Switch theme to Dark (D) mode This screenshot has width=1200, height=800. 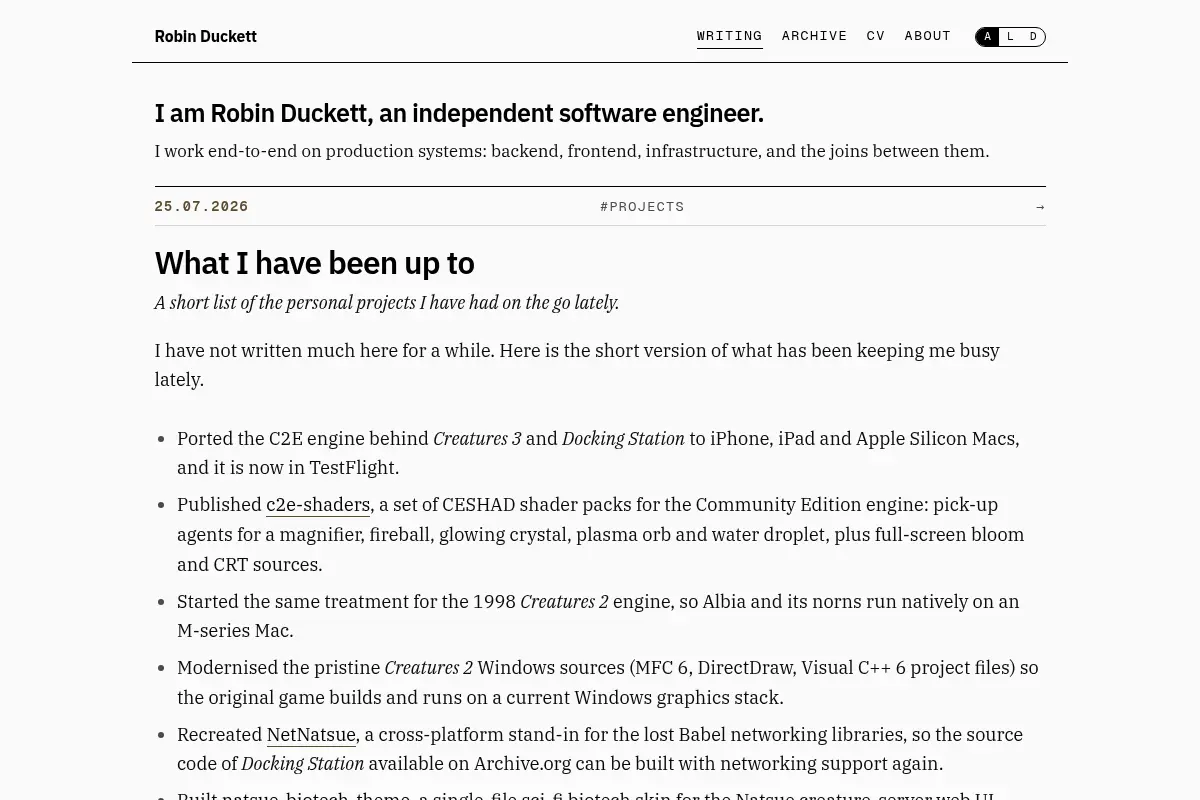pyautogui.click(x=1034, y=37)
